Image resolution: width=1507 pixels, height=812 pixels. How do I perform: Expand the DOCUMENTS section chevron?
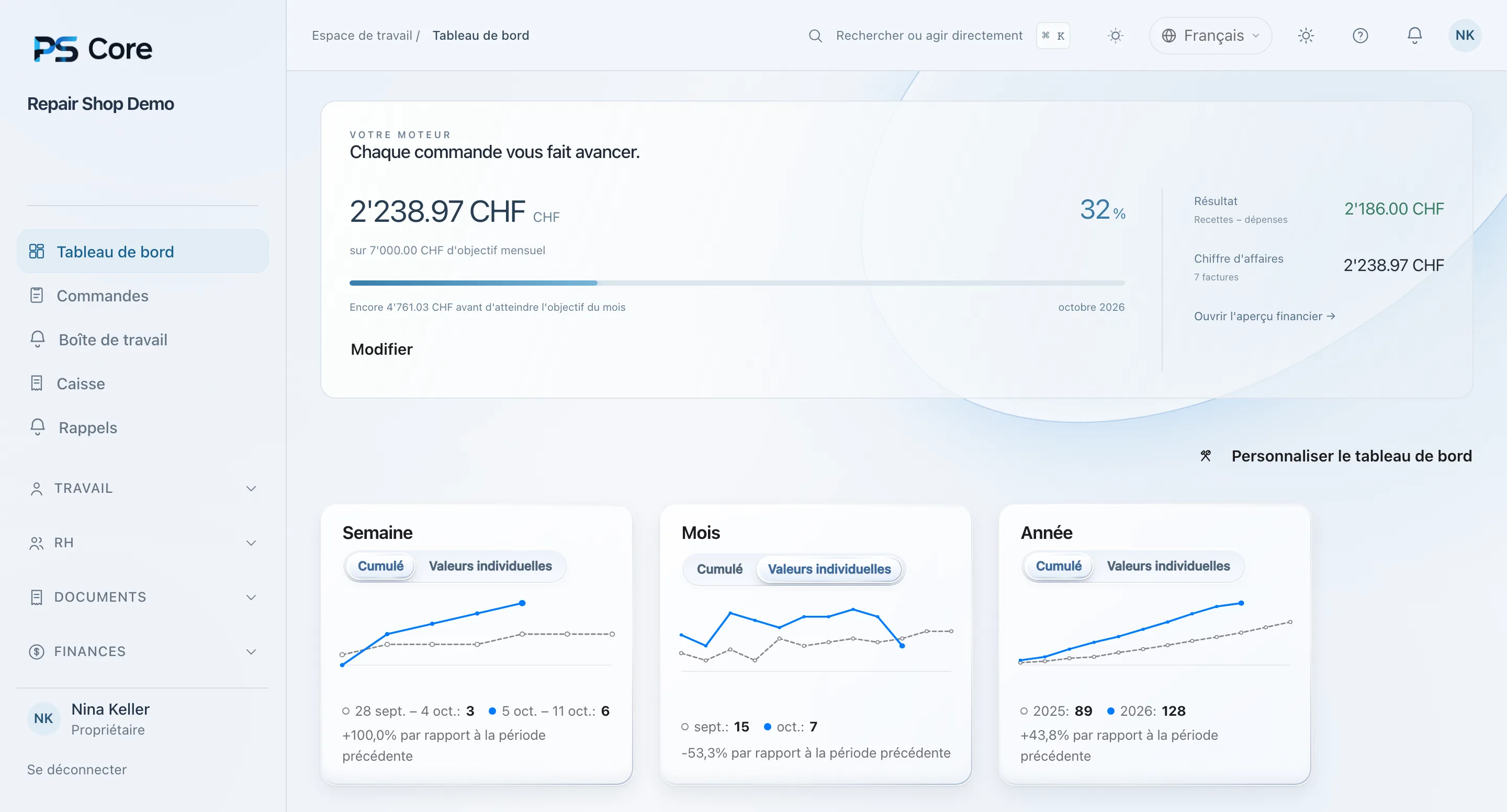point(251,597)
